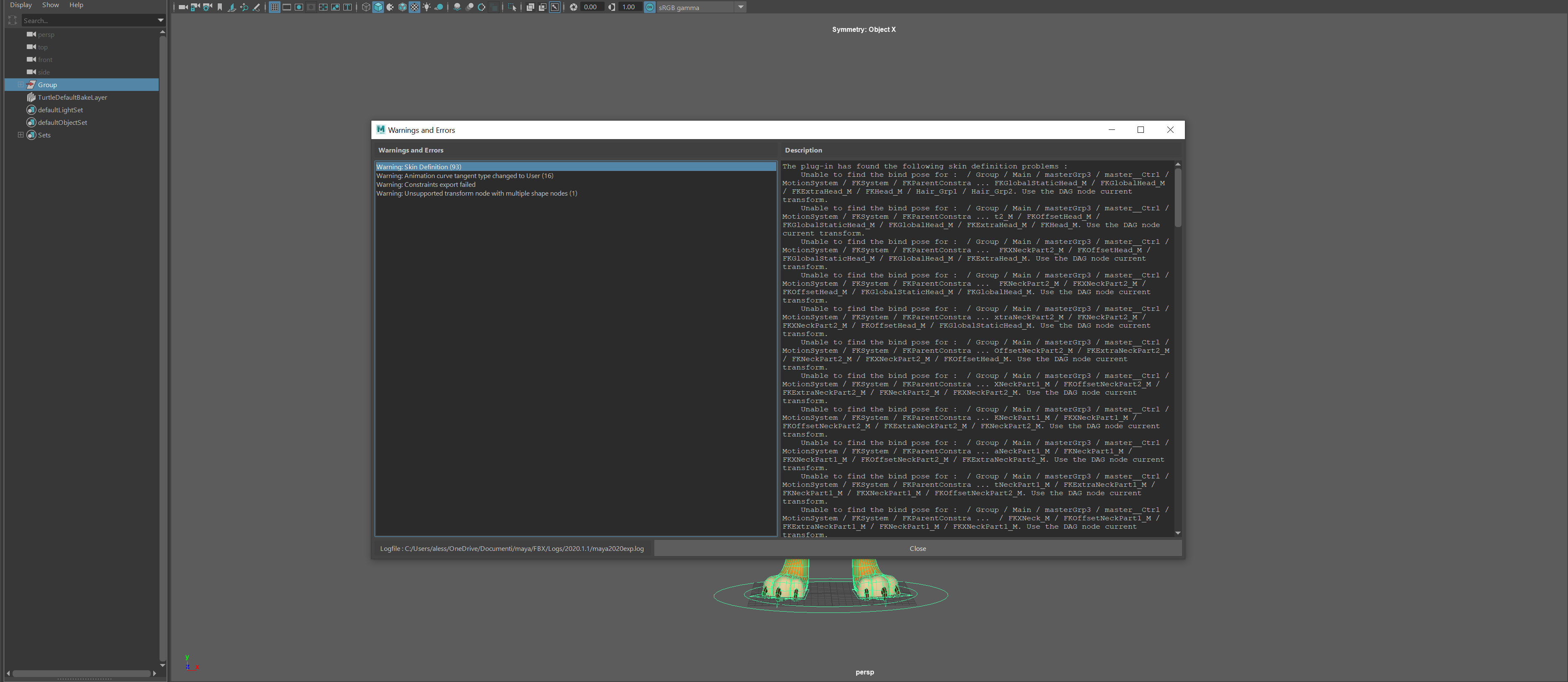The width and height of the screenshot is (1568, 682).
Task: Turn on viewport lighting with all lights
Action: pyautogui.click(x=426, y=7)
